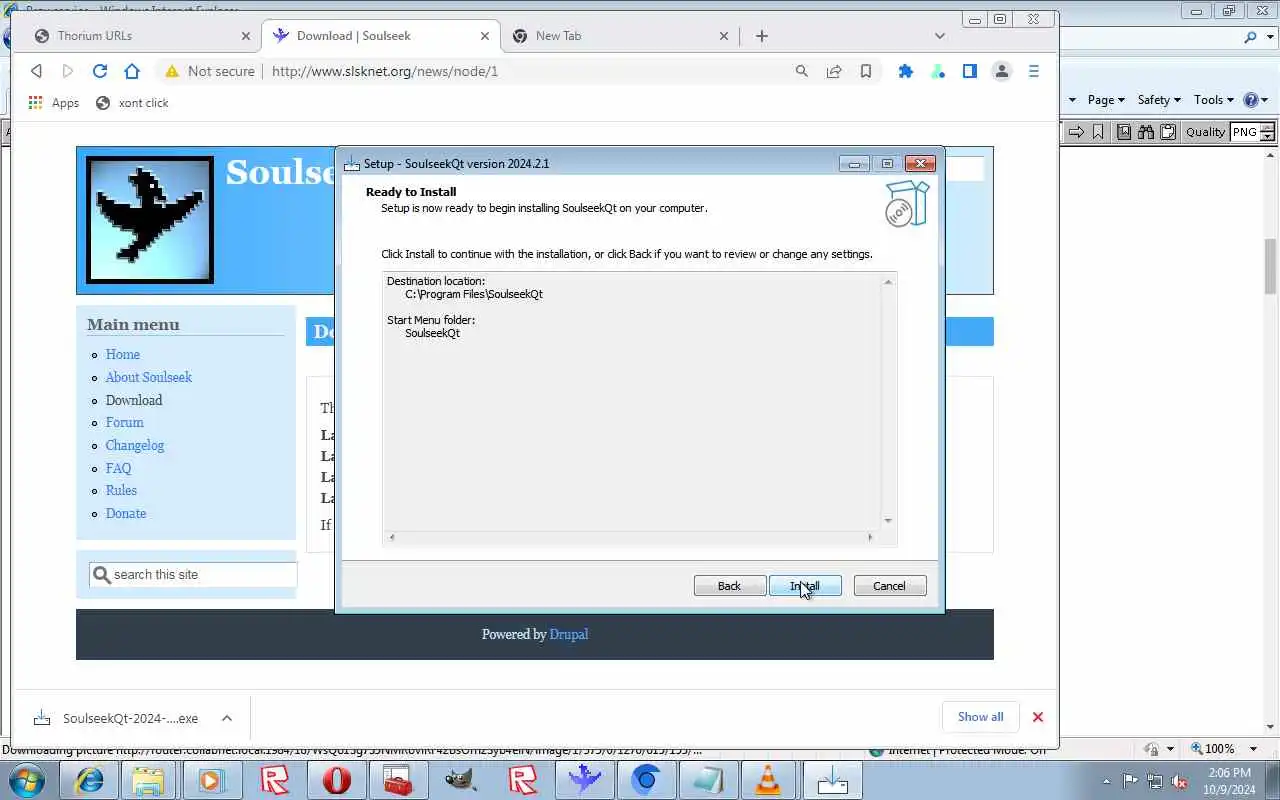Click the search this site field
The image size is (1280, 800).
[x=194, y=575]
